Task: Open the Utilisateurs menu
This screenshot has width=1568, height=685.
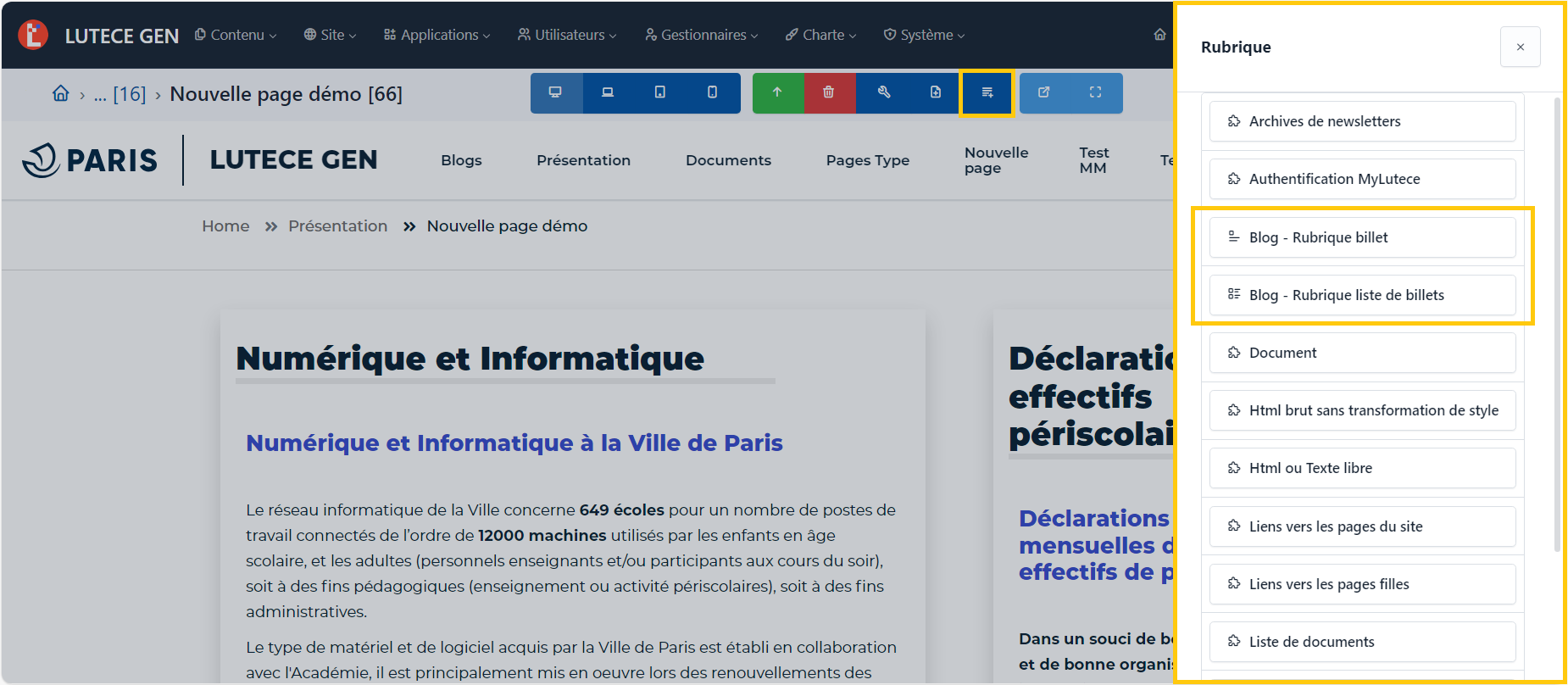Action: [567, 35]
